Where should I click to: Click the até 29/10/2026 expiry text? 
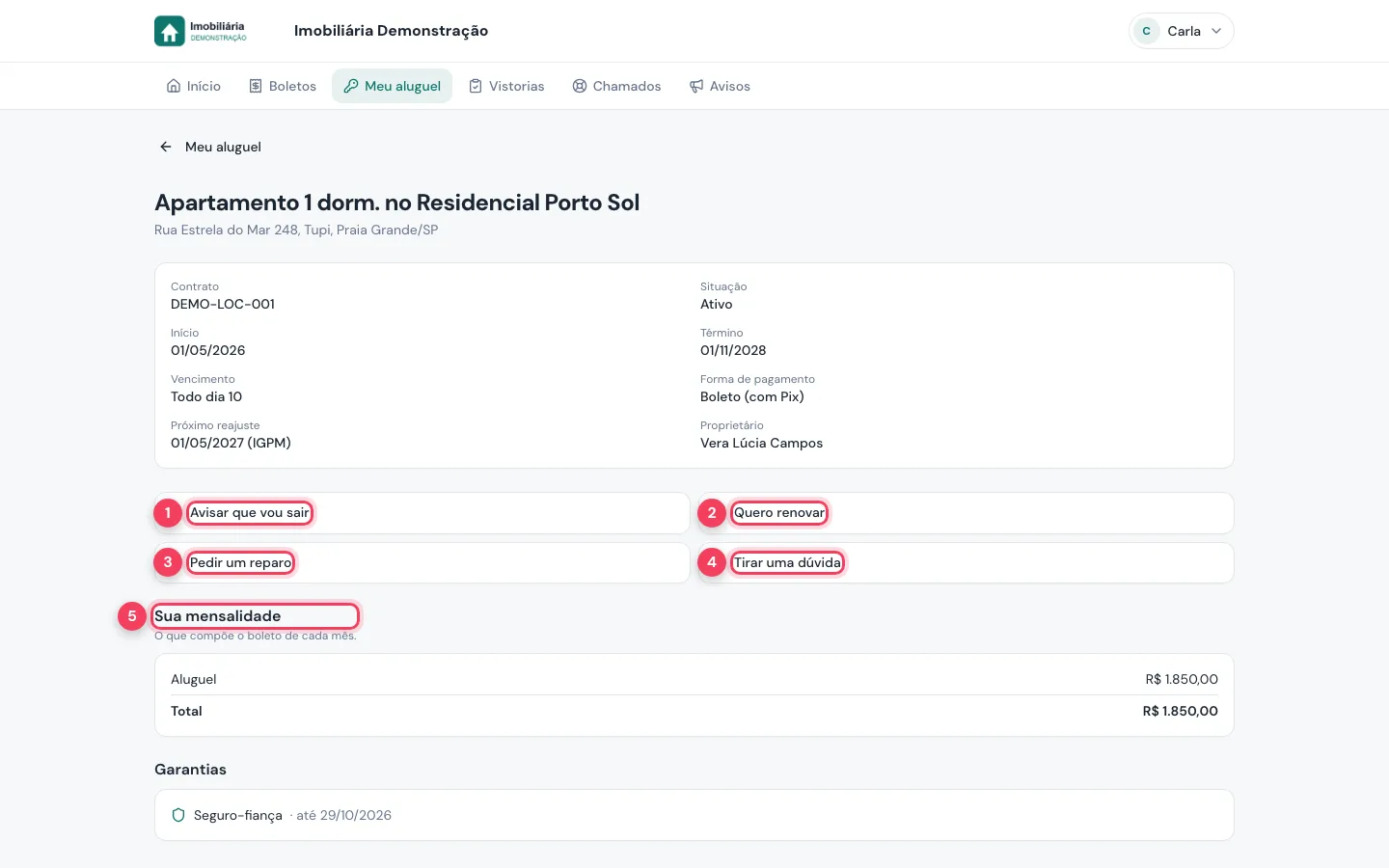coord(343,815)
